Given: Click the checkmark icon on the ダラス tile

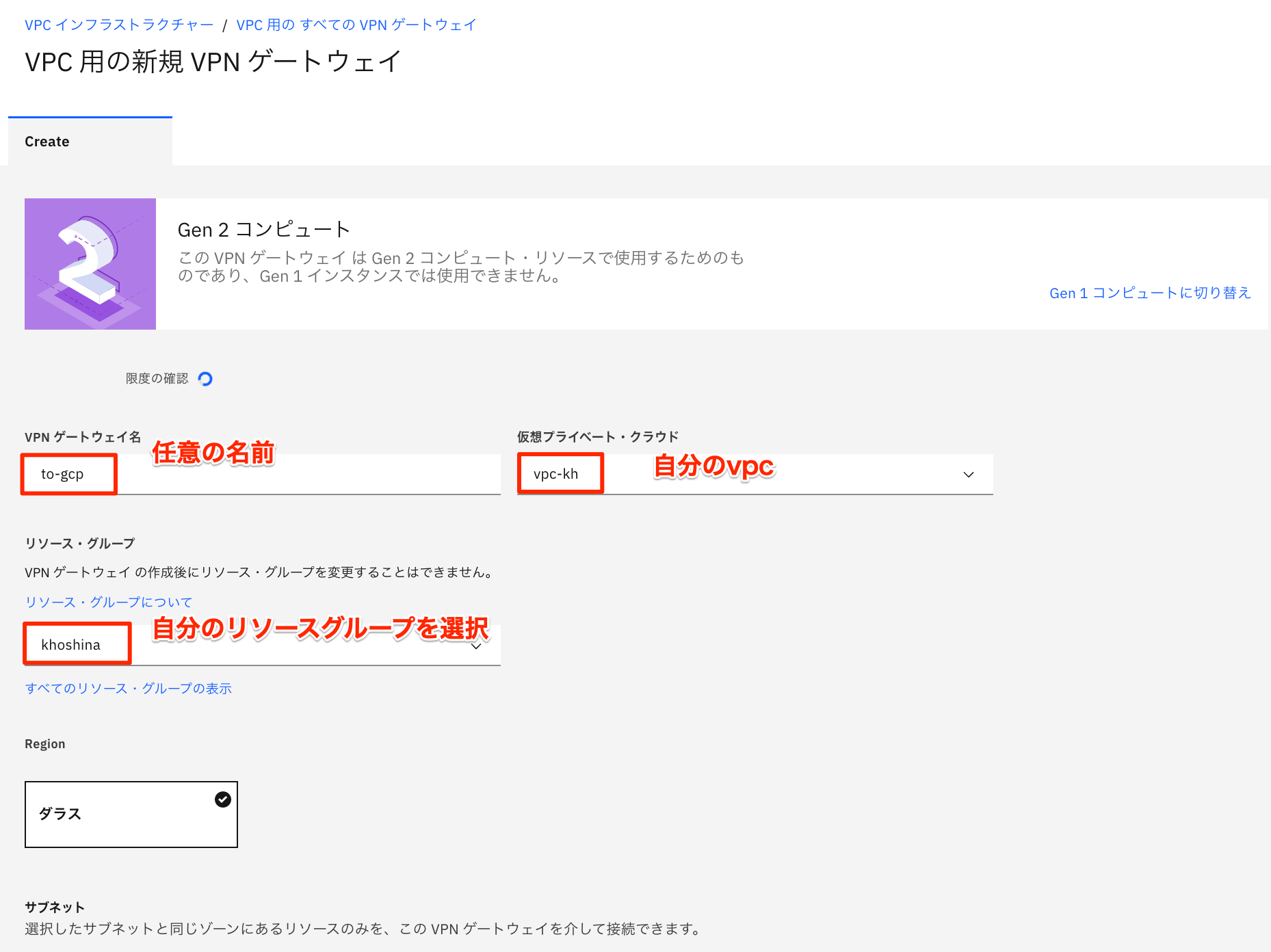Looking at the screenshot, I should tap(222, 799).
